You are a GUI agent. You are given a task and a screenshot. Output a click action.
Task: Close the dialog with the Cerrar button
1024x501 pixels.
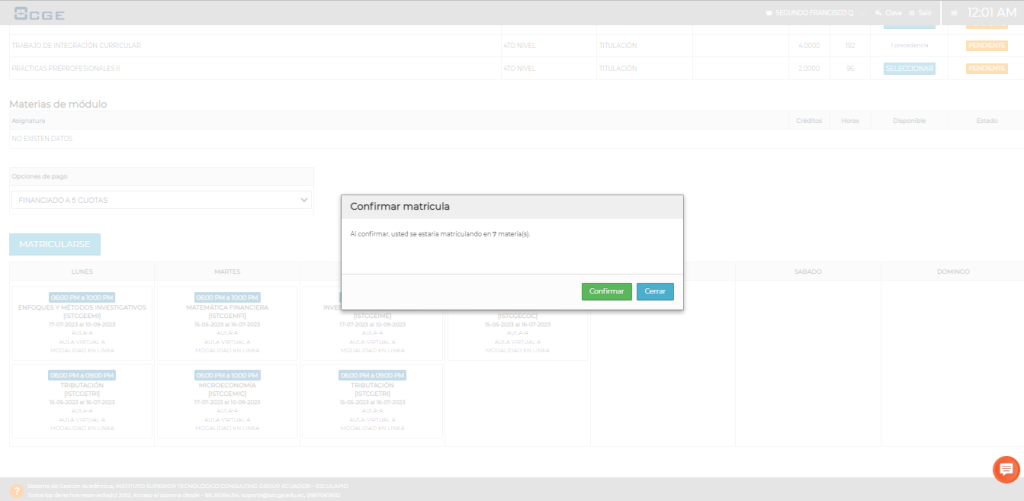655,291
